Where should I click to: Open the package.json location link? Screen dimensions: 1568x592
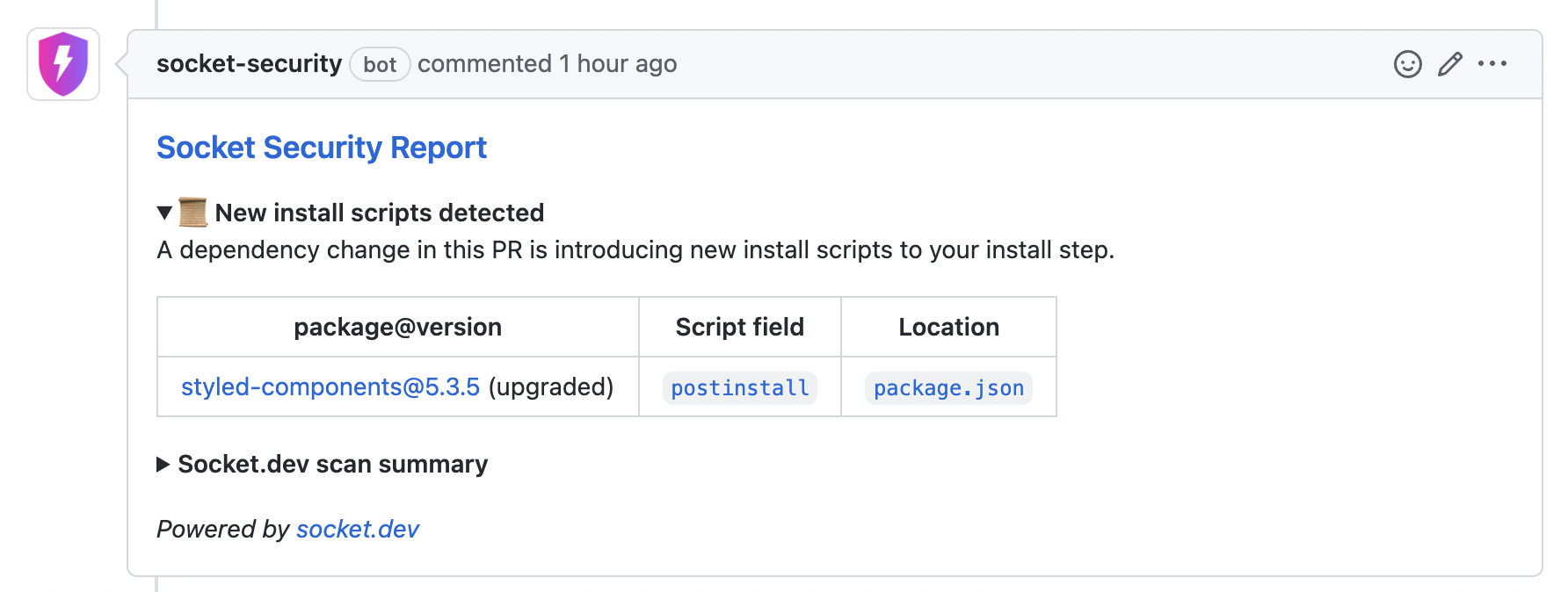coord(948,388)
